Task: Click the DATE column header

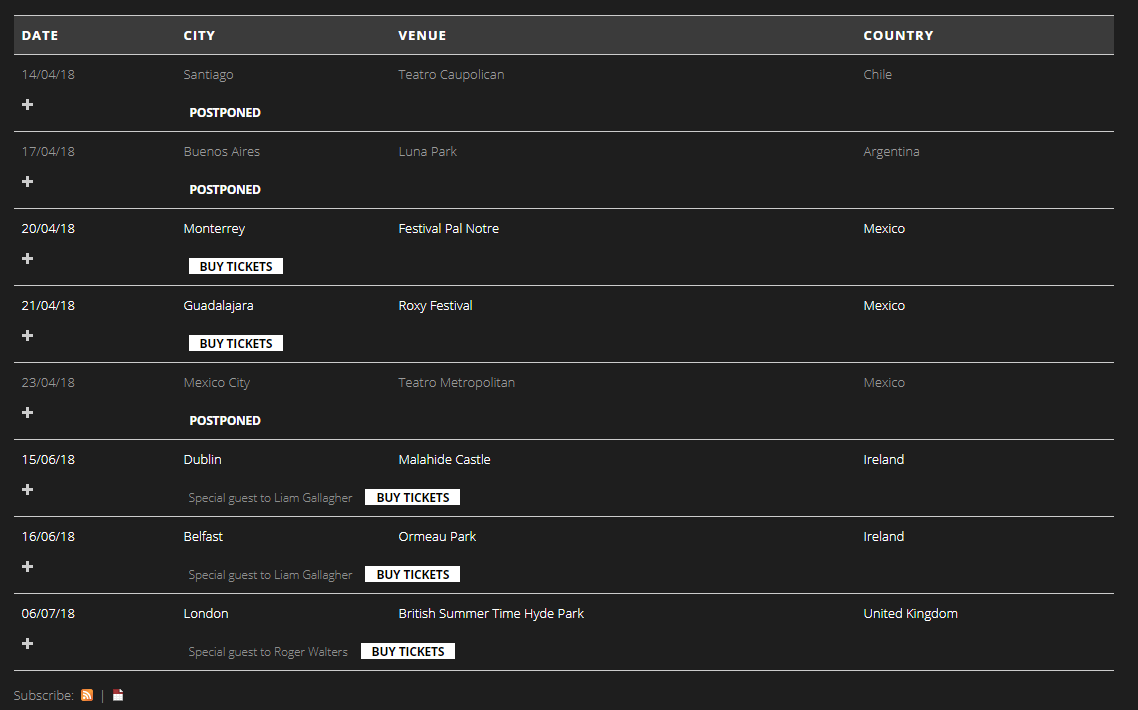Action: [x=40, y=35]
